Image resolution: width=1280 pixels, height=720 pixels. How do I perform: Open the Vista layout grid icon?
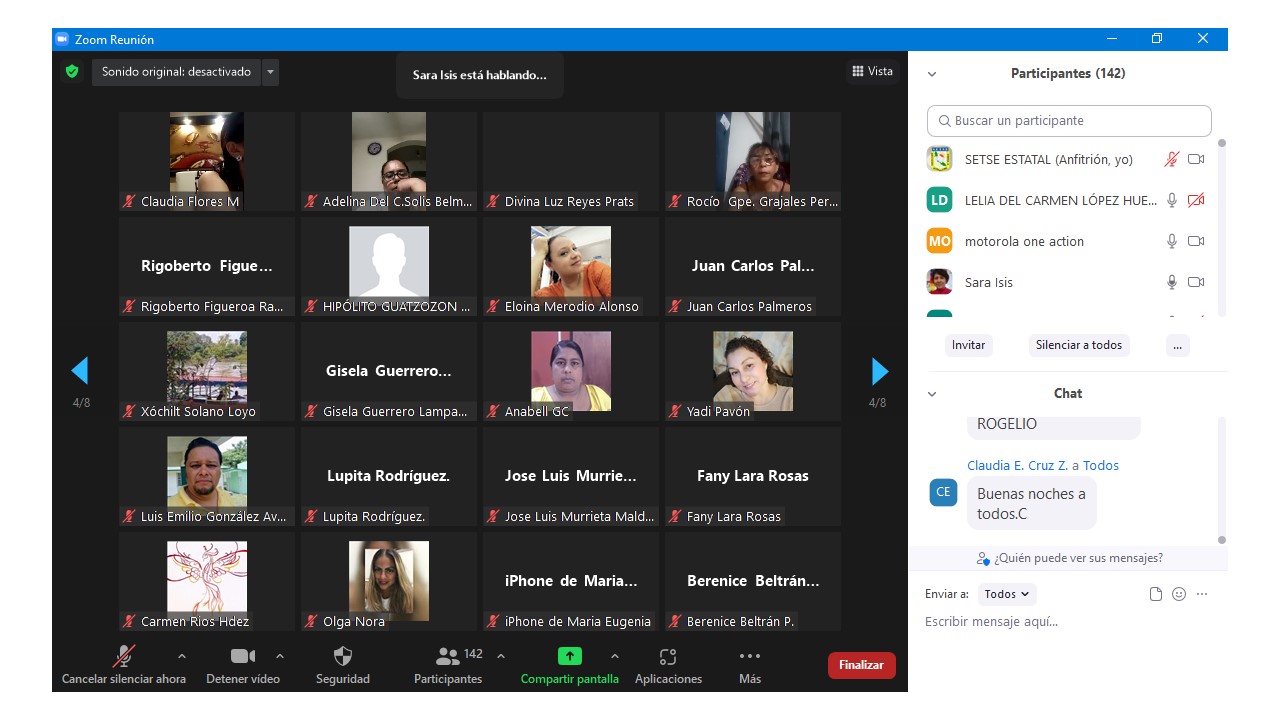(857, 71)
